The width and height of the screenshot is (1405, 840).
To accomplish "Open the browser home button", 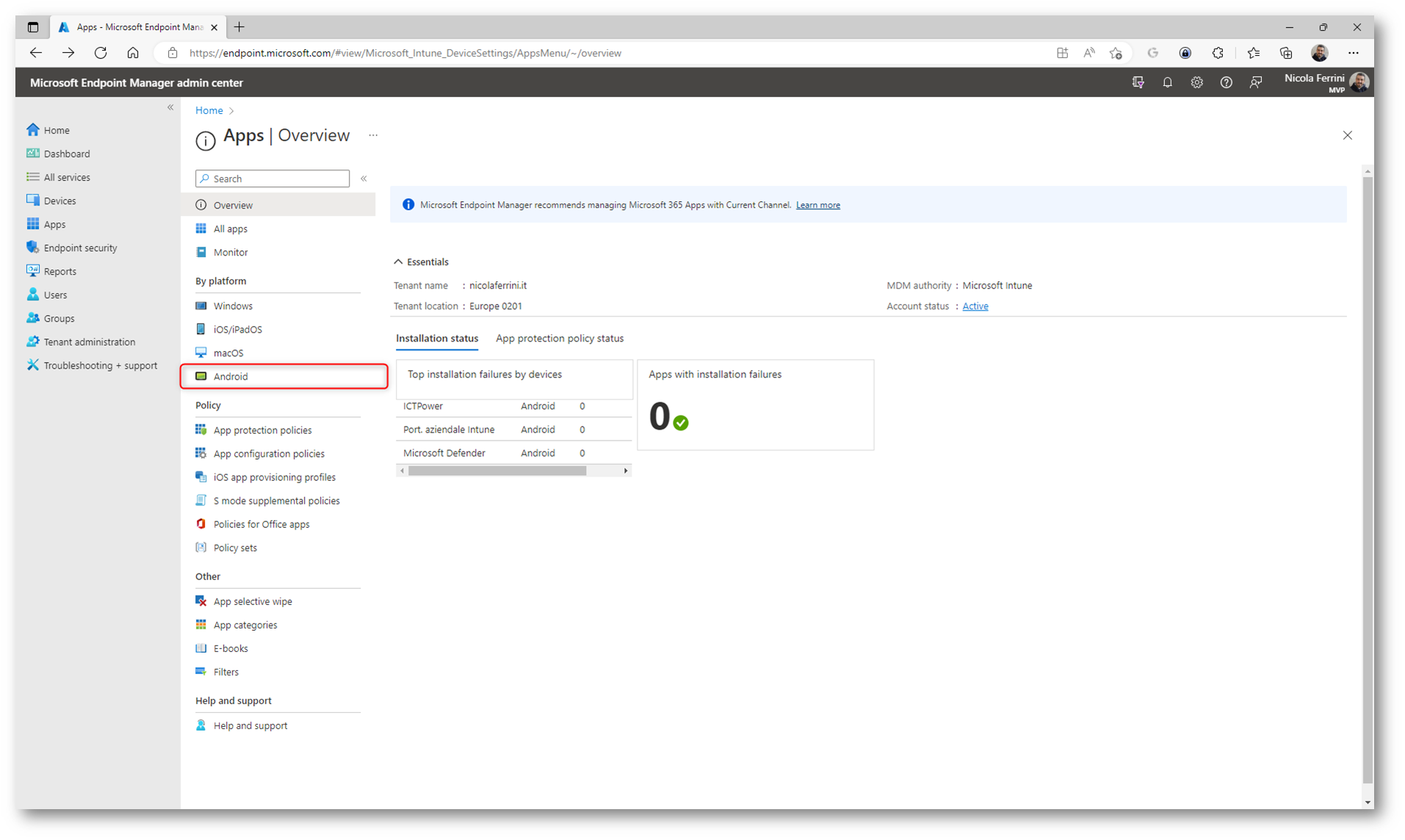I will [133, 53].
